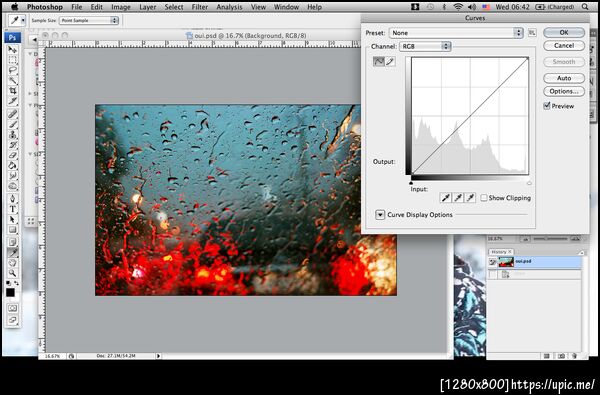600x395 pixels.
Task: Select the Lasso tool
Action: point(12,70)
